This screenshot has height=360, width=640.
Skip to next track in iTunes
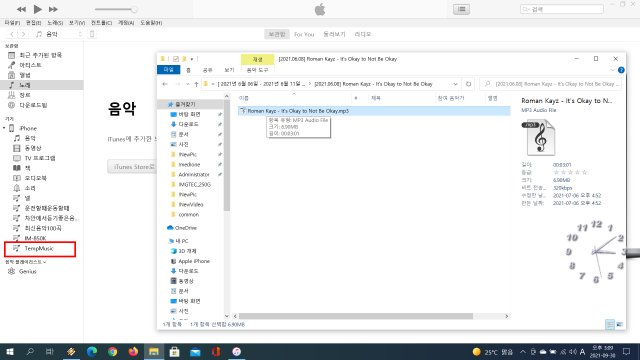[53, 9]
